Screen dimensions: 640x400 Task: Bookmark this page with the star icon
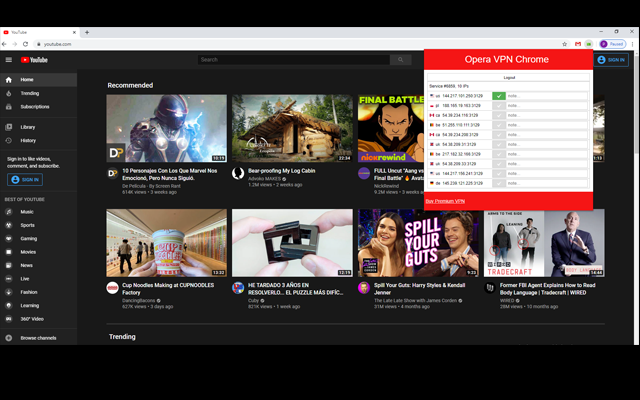tap(564, 44)
